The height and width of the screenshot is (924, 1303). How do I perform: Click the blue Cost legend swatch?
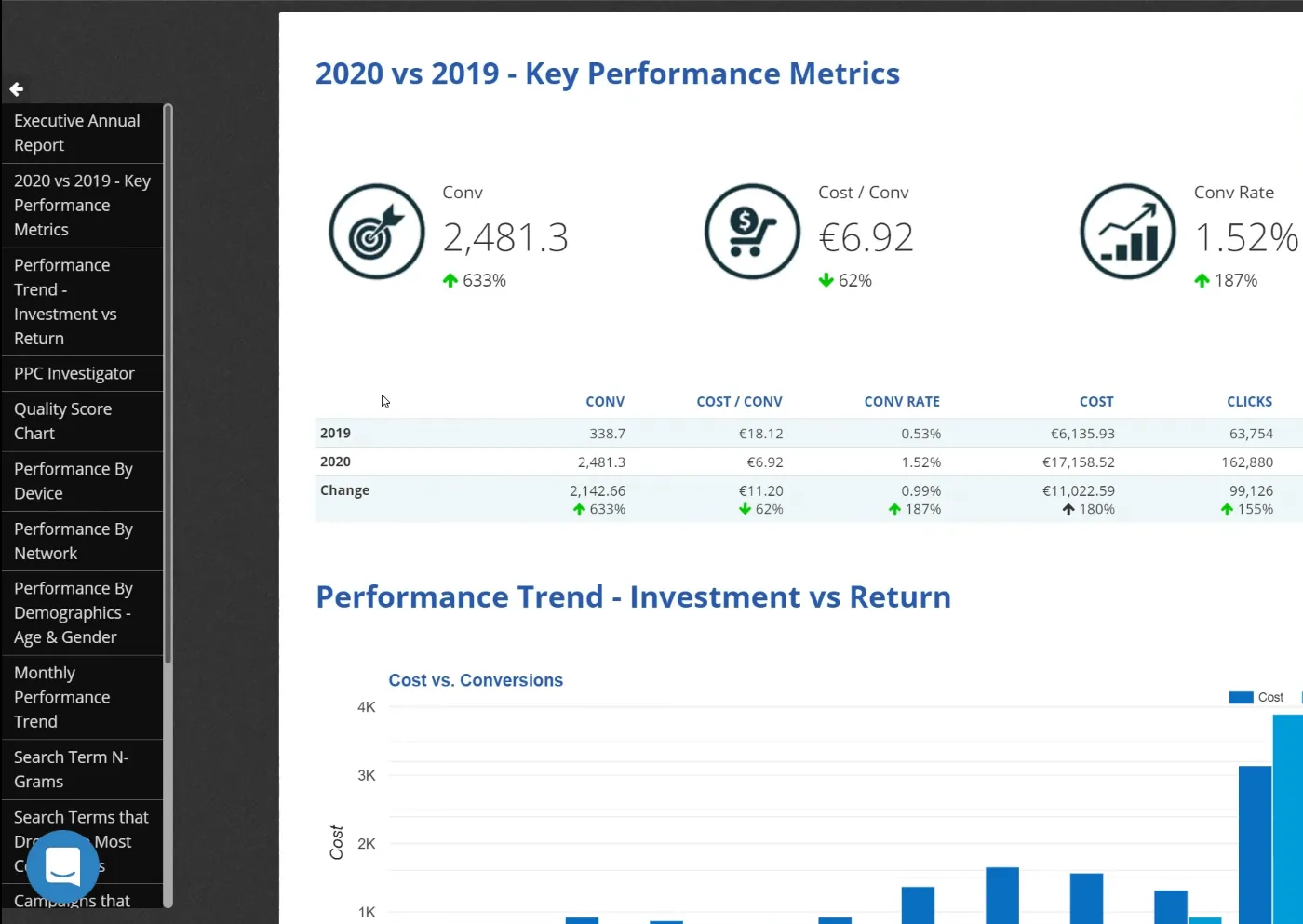point(1241,698)
